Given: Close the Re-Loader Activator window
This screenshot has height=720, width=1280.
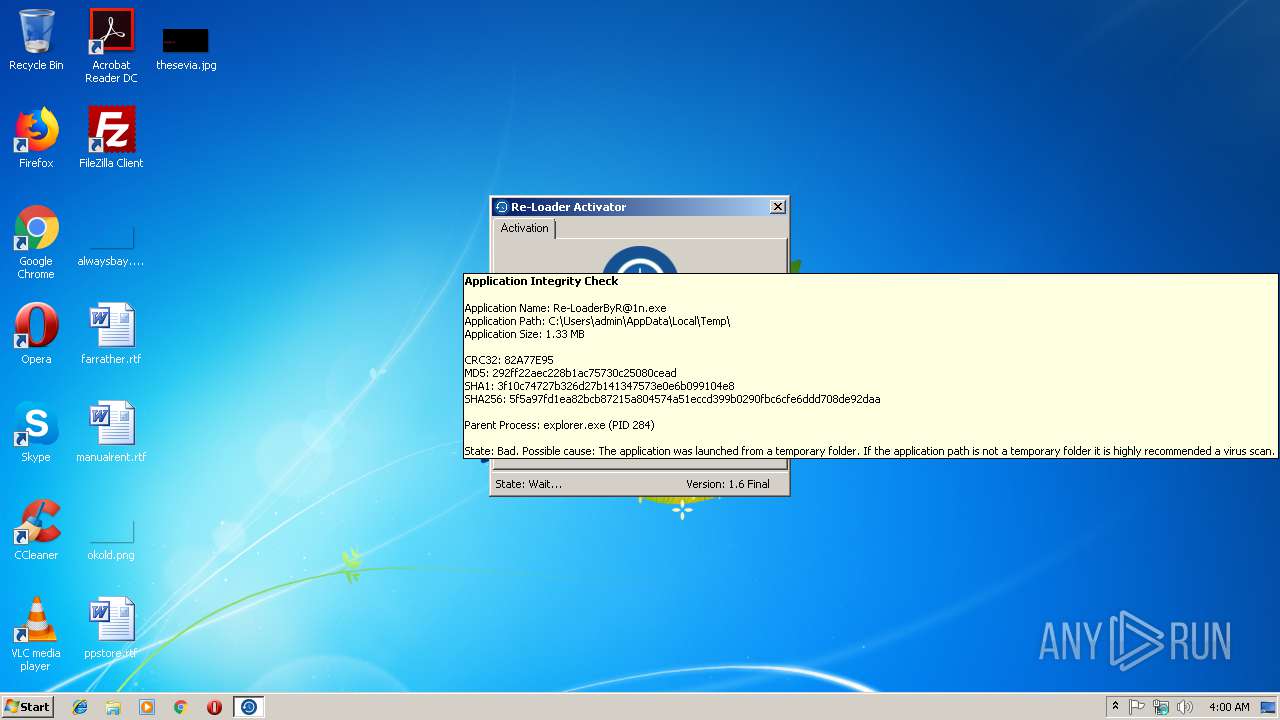Looking at the screenshot, I should point(777,207).
